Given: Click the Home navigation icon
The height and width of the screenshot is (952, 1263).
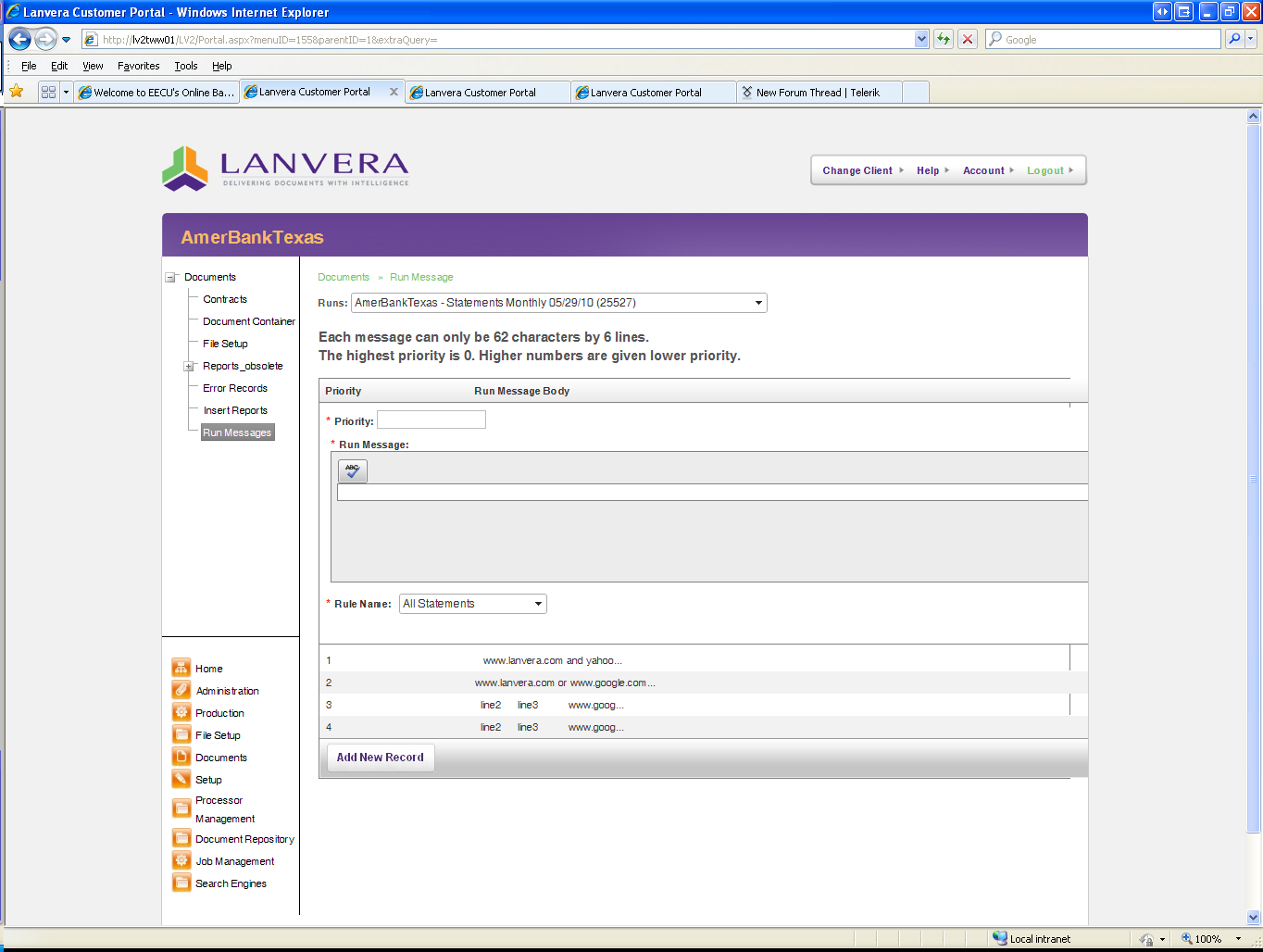Looking at the screenshot, I should (181, 668).
